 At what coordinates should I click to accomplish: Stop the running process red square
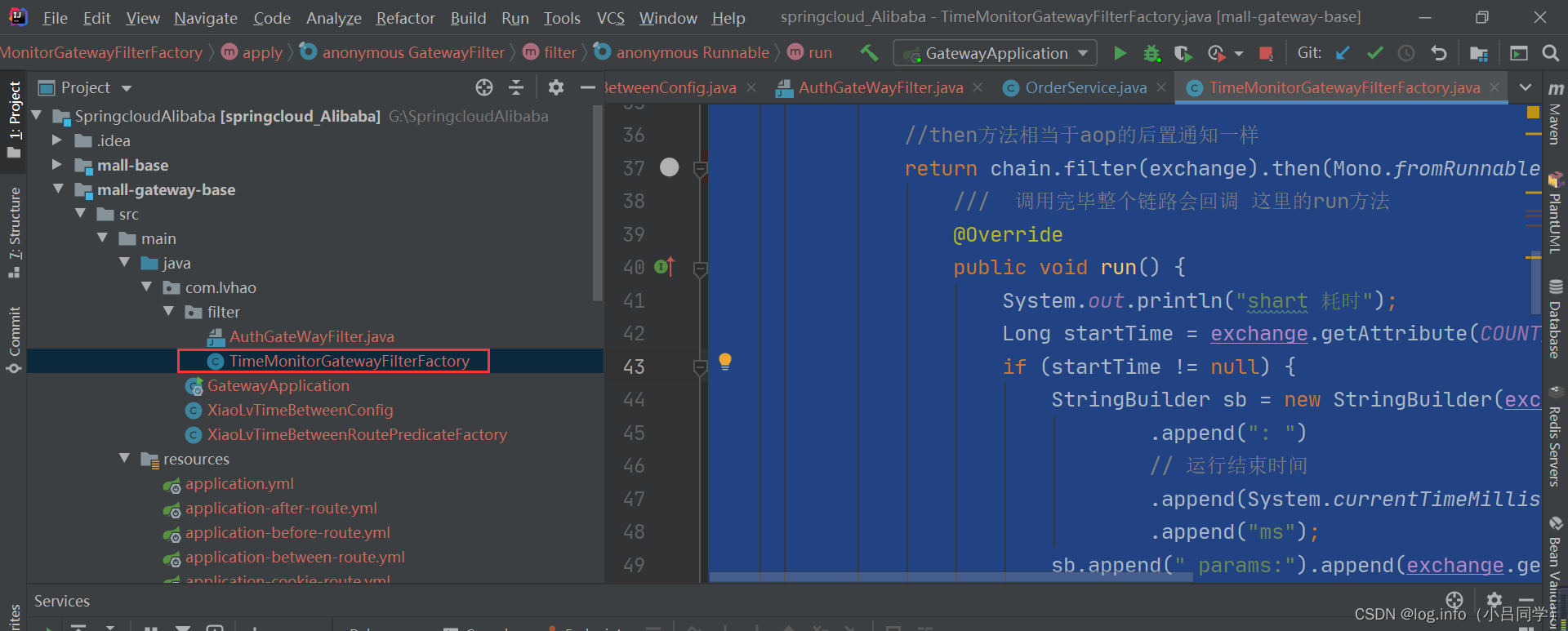coord(1266,53)
